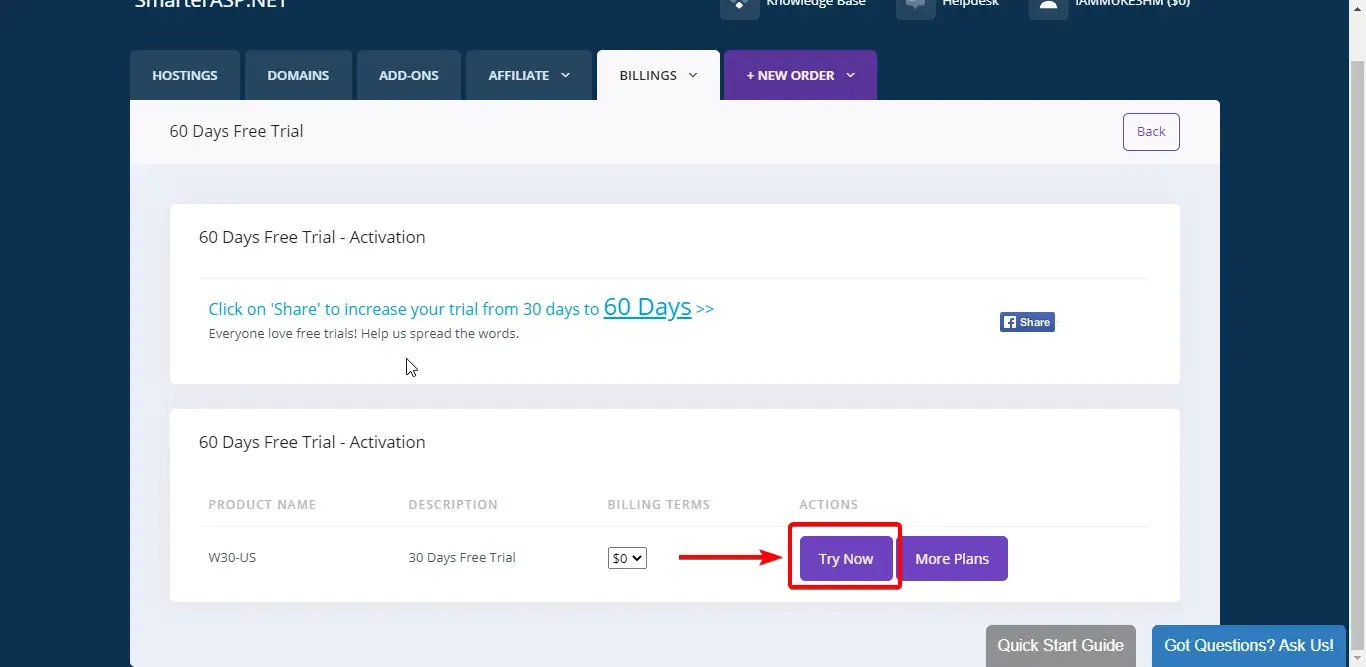Click the Helpdesk text link

tap(970, 4)
